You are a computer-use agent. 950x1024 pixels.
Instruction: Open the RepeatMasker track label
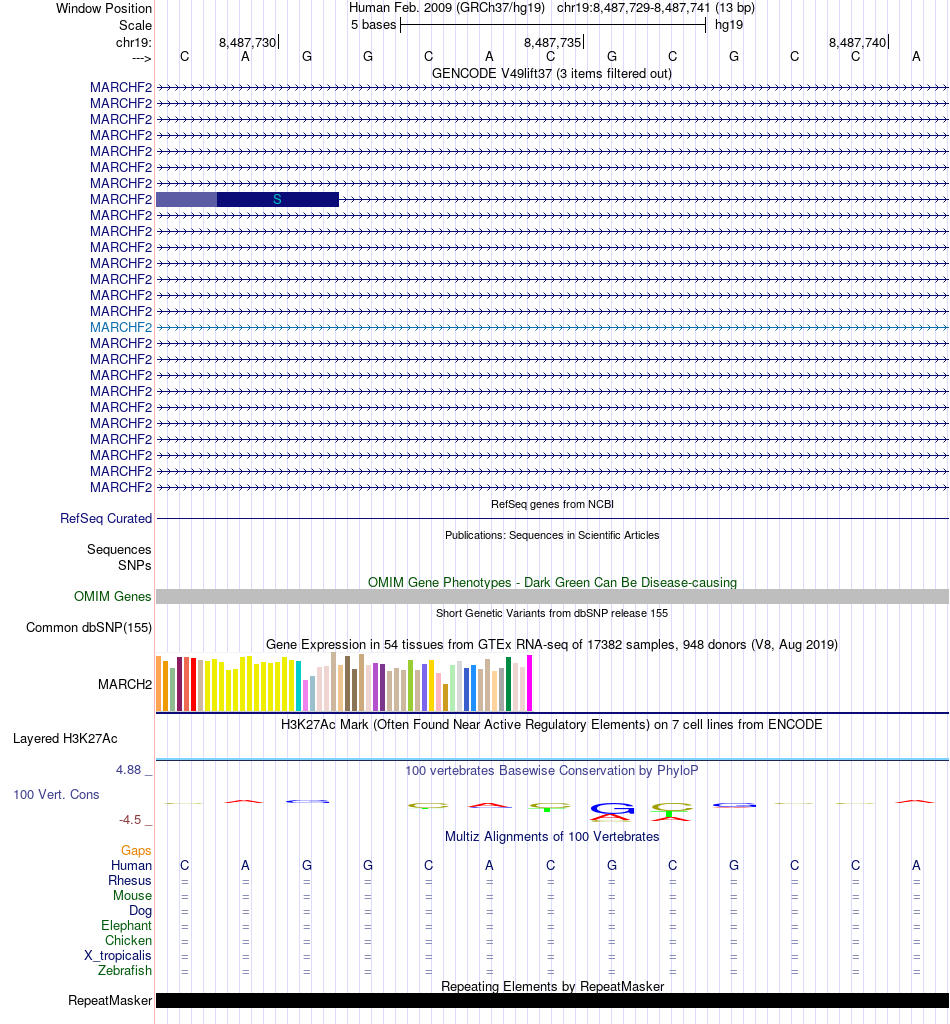click(110, 1000)
